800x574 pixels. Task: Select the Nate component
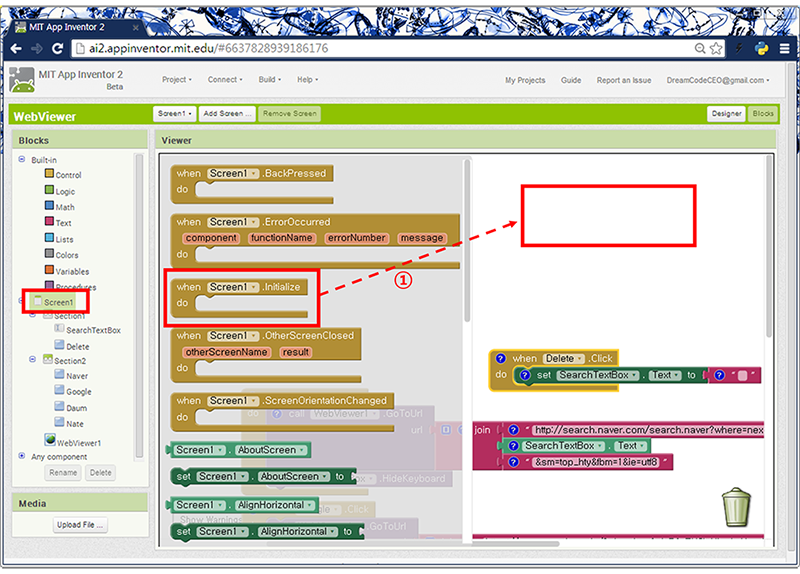(x=69, y=423)
